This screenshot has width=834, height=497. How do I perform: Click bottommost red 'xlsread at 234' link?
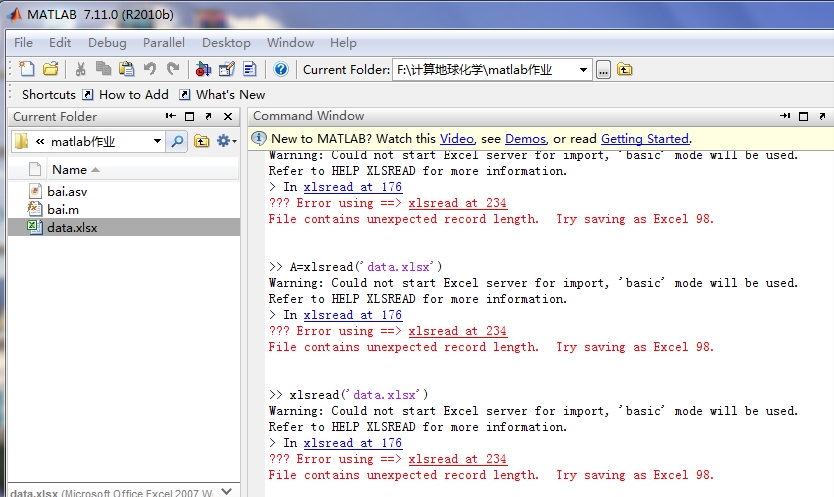point(457,459)
